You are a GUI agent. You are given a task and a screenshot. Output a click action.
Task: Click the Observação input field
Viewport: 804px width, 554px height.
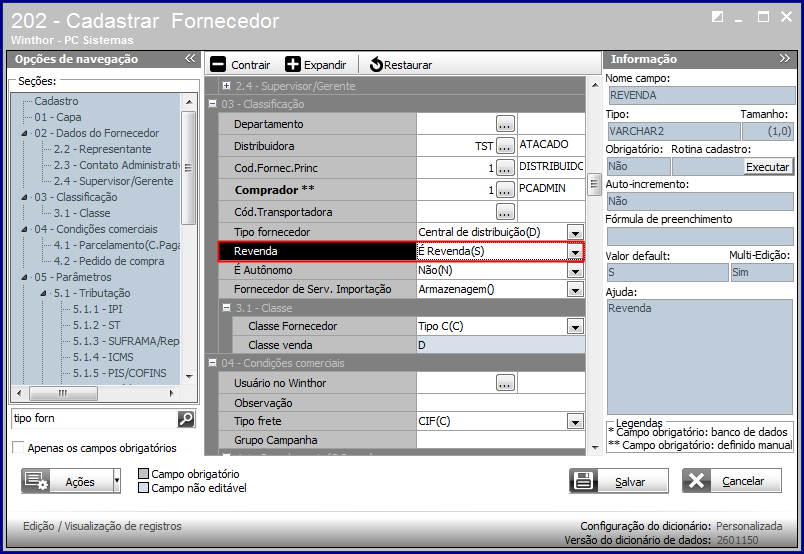(x=500, y=403)
